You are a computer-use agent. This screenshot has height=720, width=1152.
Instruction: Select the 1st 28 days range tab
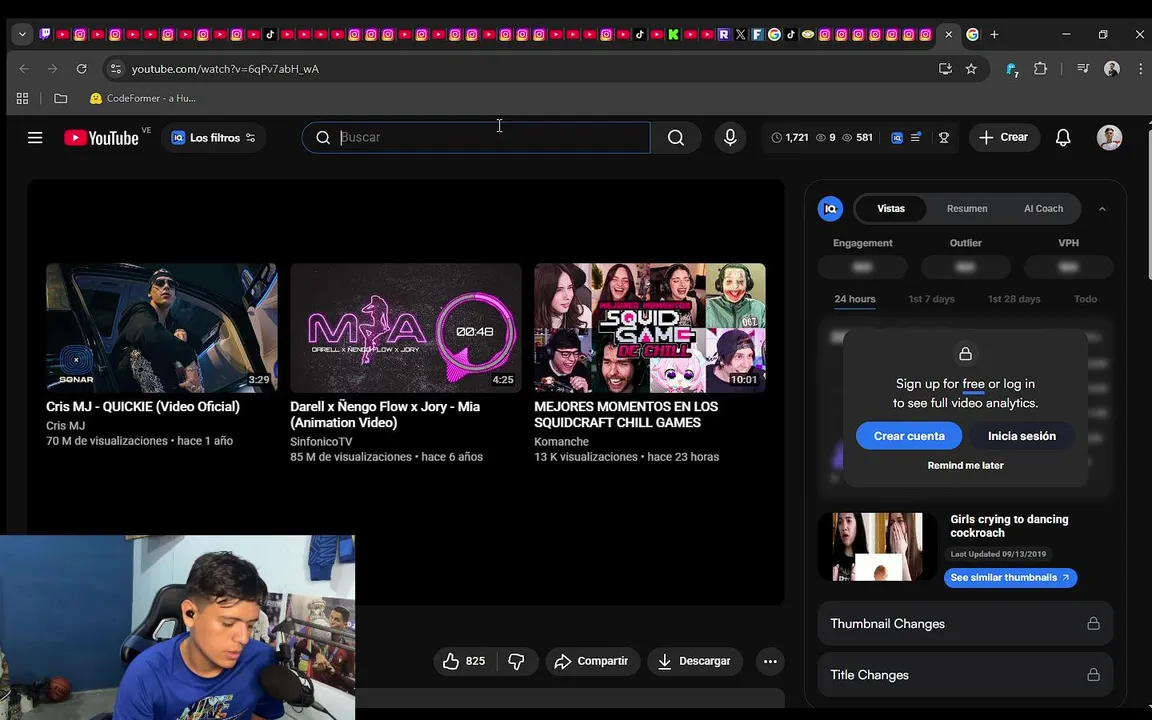tap(1014, 299)
